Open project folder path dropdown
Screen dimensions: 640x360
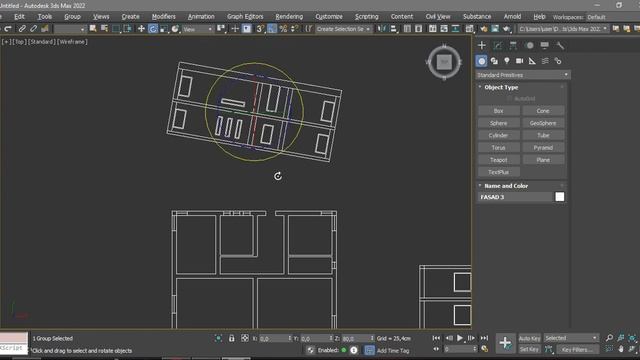pos(563,29)
